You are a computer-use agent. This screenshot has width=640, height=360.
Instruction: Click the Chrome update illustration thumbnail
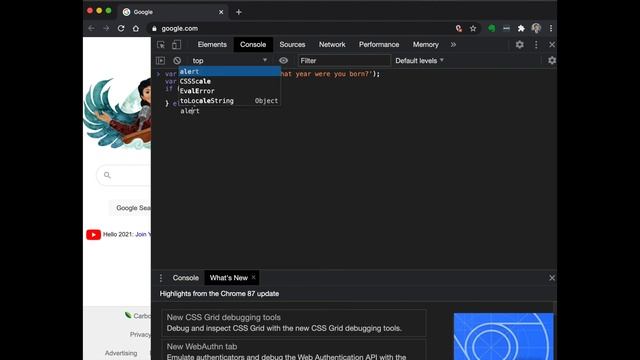(503, 336)
